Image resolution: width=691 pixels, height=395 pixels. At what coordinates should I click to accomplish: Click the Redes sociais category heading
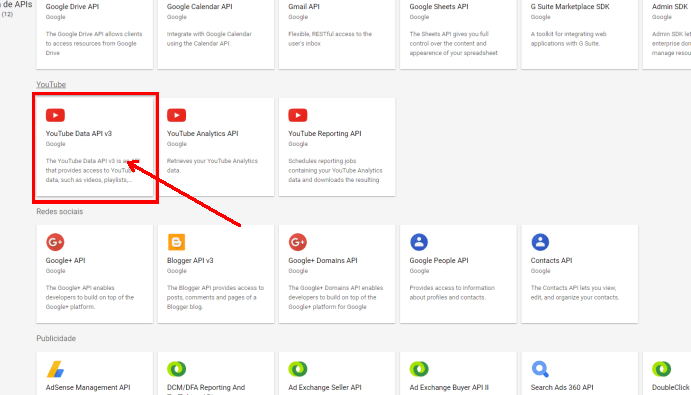coord(59,211)
